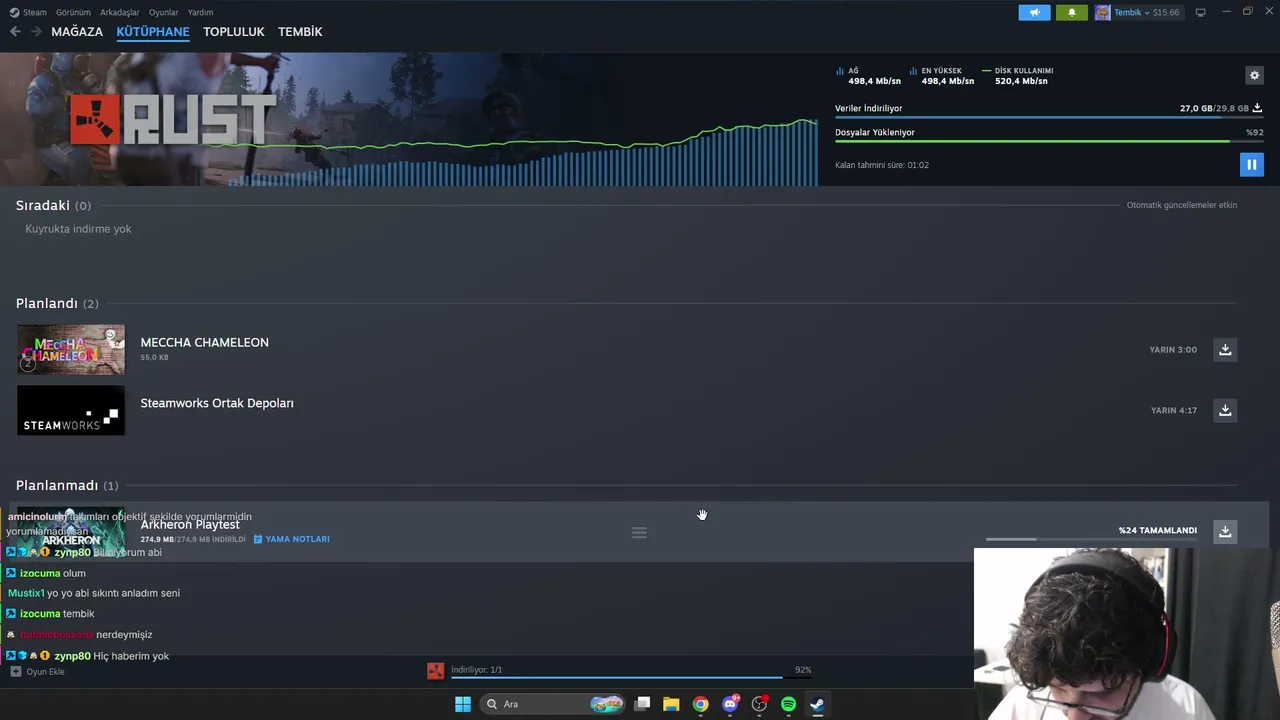
Task: Click the Arkheron Playtest title
Action: click(x=190, y=524)
